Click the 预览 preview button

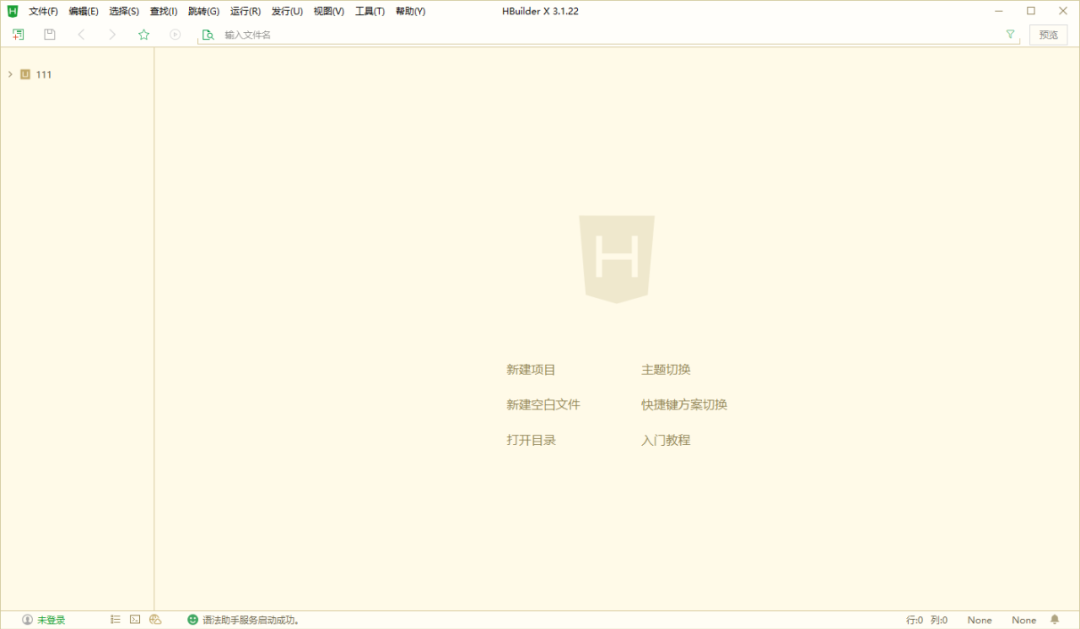point(1048,34)
